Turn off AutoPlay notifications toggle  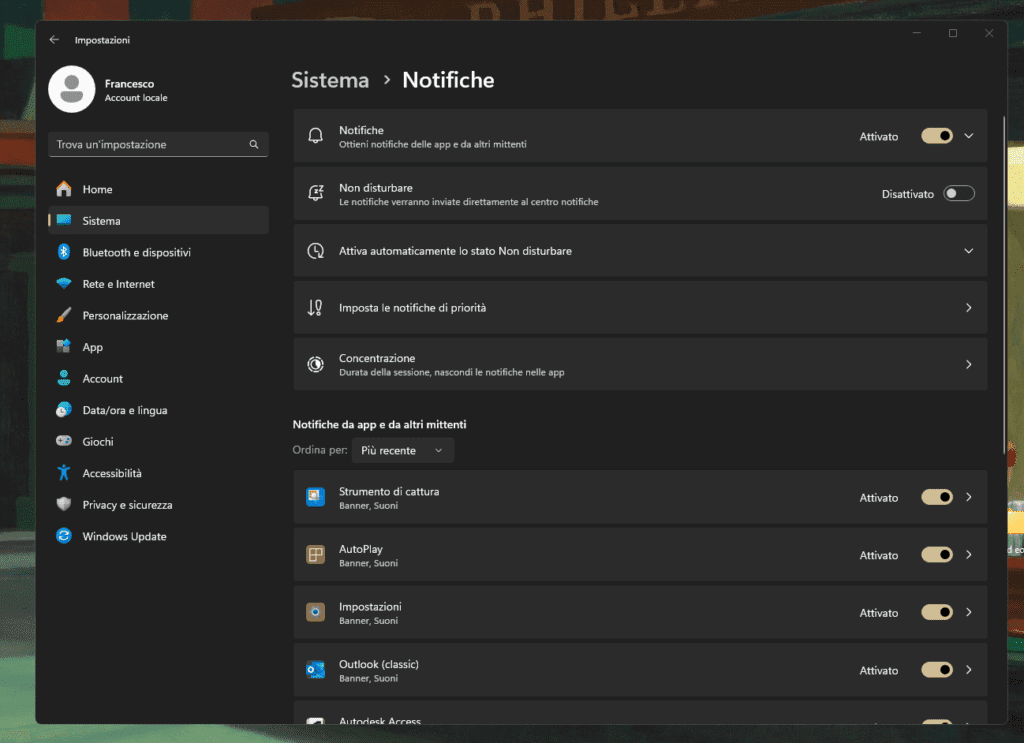click(937, 555)
